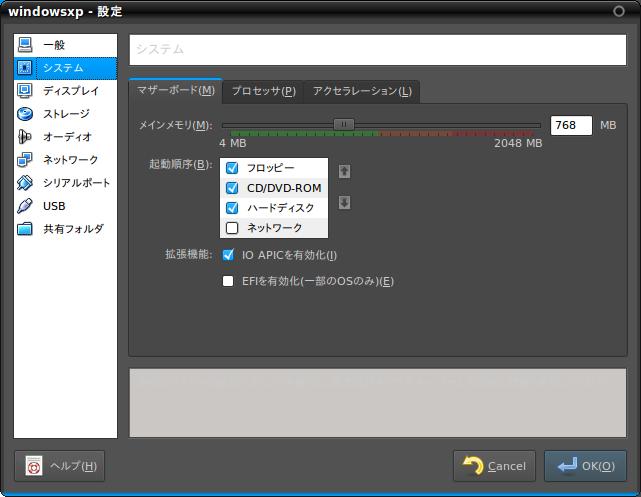Uncheck the フロッピー boot checkbox
The width and height of the screenshot is (641, 497).
point(232,168)
